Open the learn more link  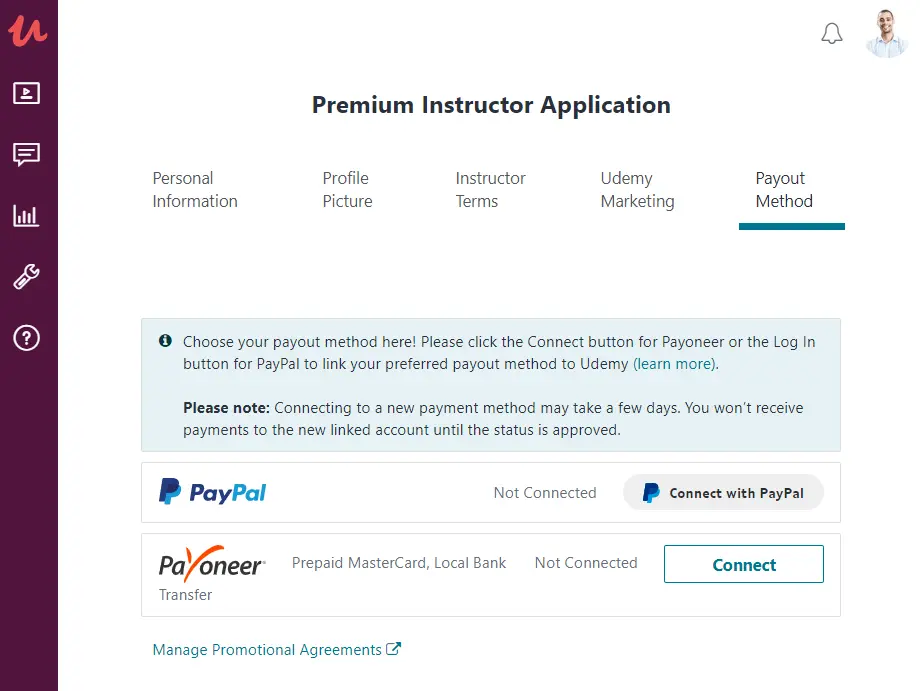675,364
